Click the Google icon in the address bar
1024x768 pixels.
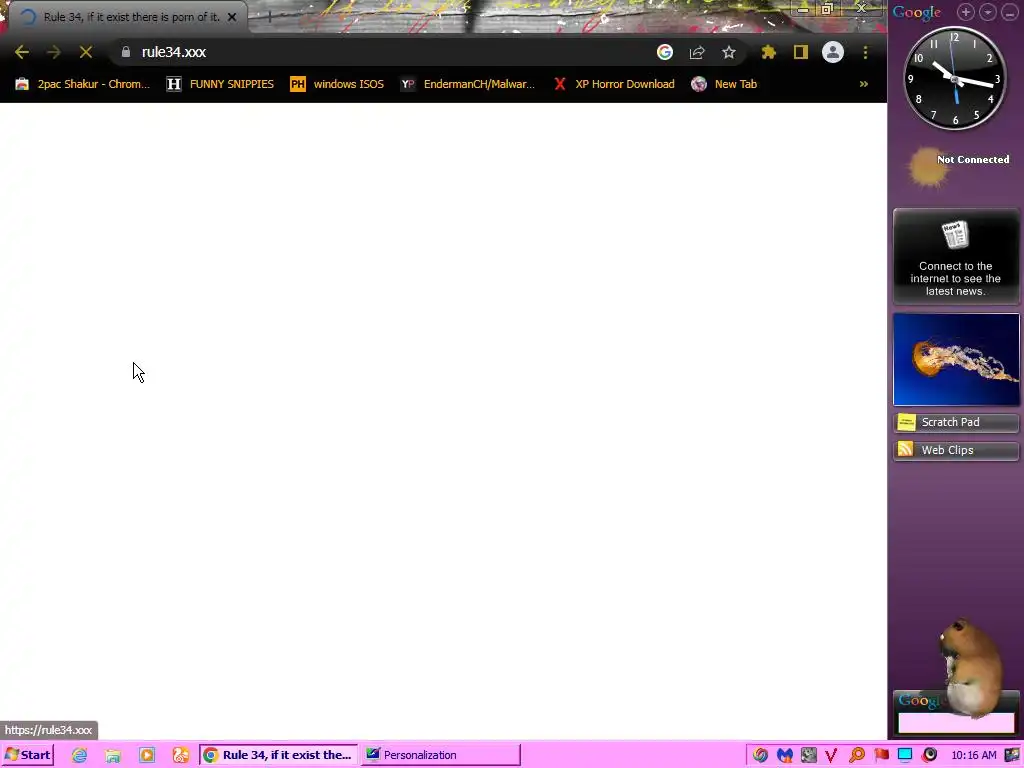[665, 52]
